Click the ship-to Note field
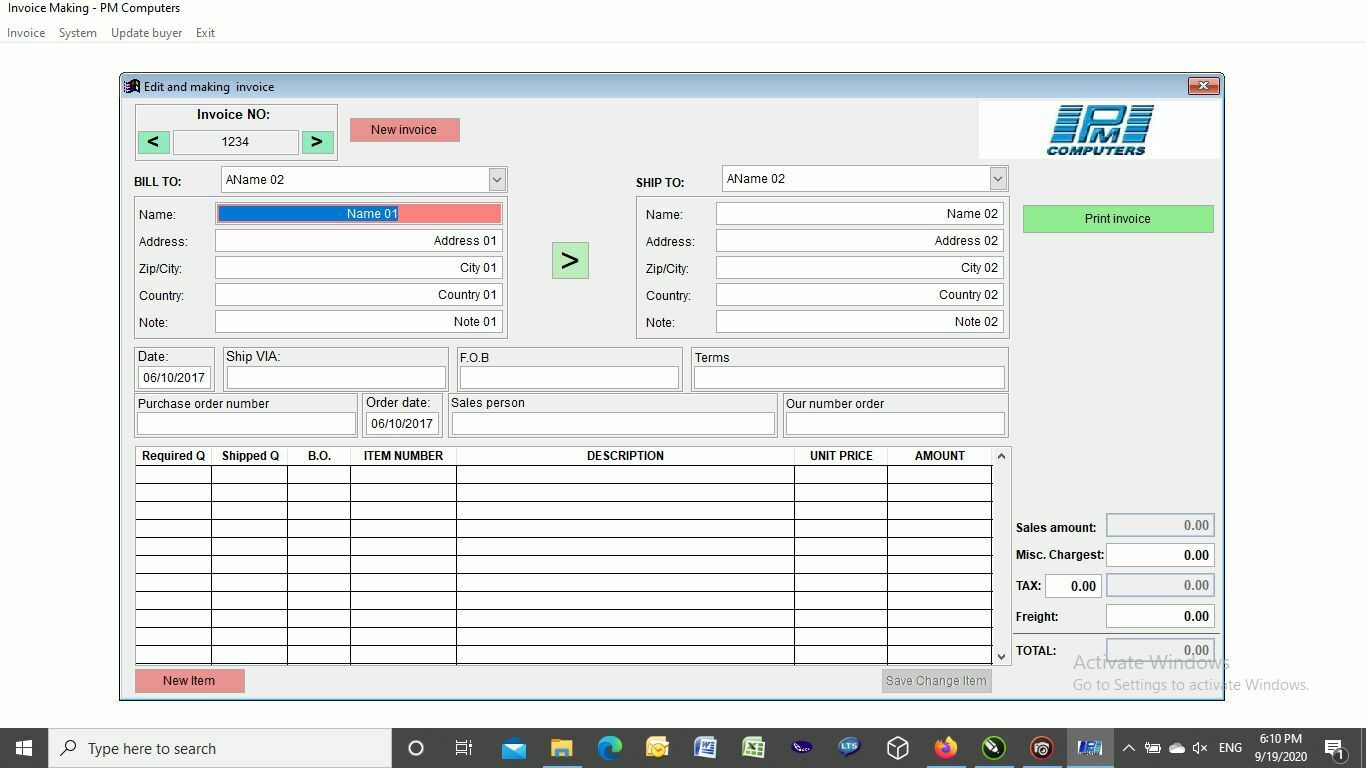The image size is (1366, 768). pos(860,321)
